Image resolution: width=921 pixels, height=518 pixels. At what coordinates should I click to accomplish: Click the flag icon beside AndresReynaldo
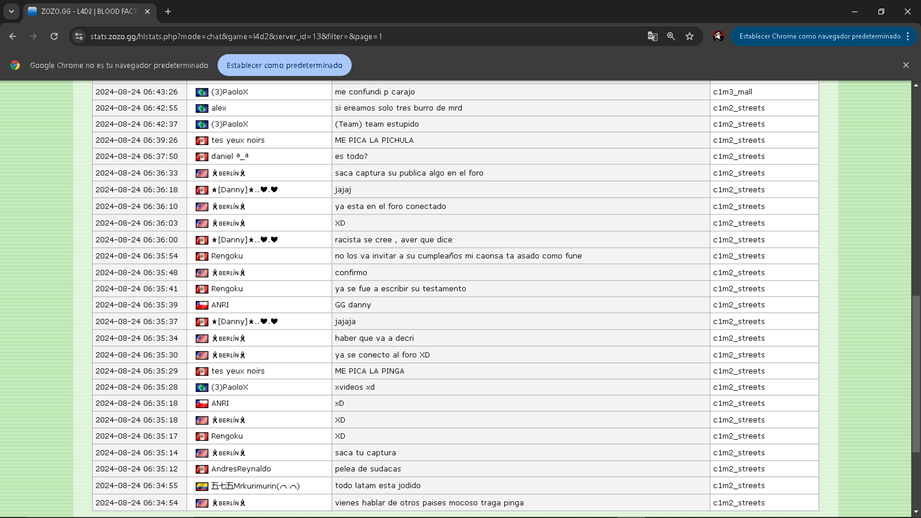pyautogui.click(x=202, y=469)
